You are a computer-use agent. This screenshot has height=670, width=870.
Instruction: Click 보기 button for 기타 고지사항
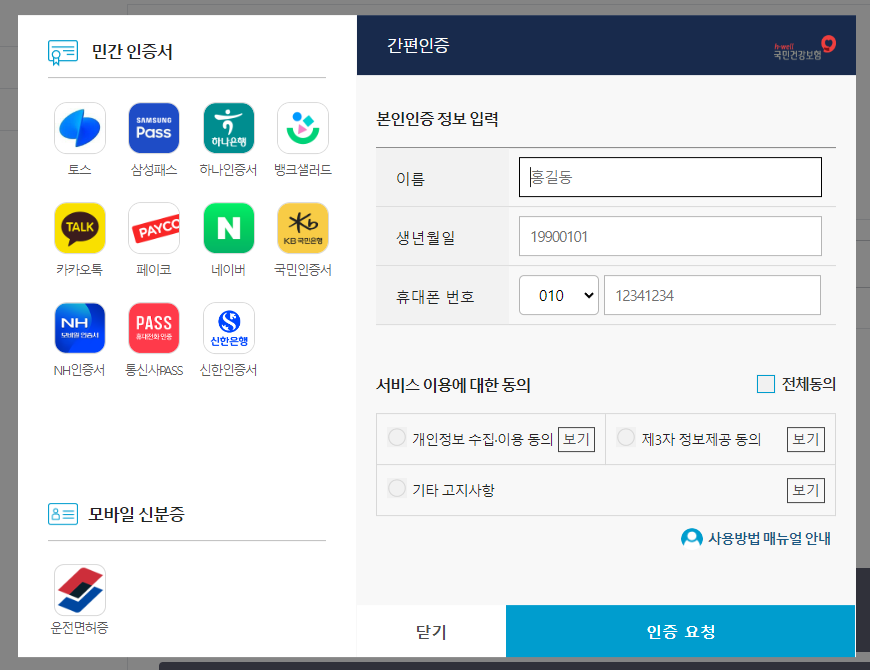[806, 490]
